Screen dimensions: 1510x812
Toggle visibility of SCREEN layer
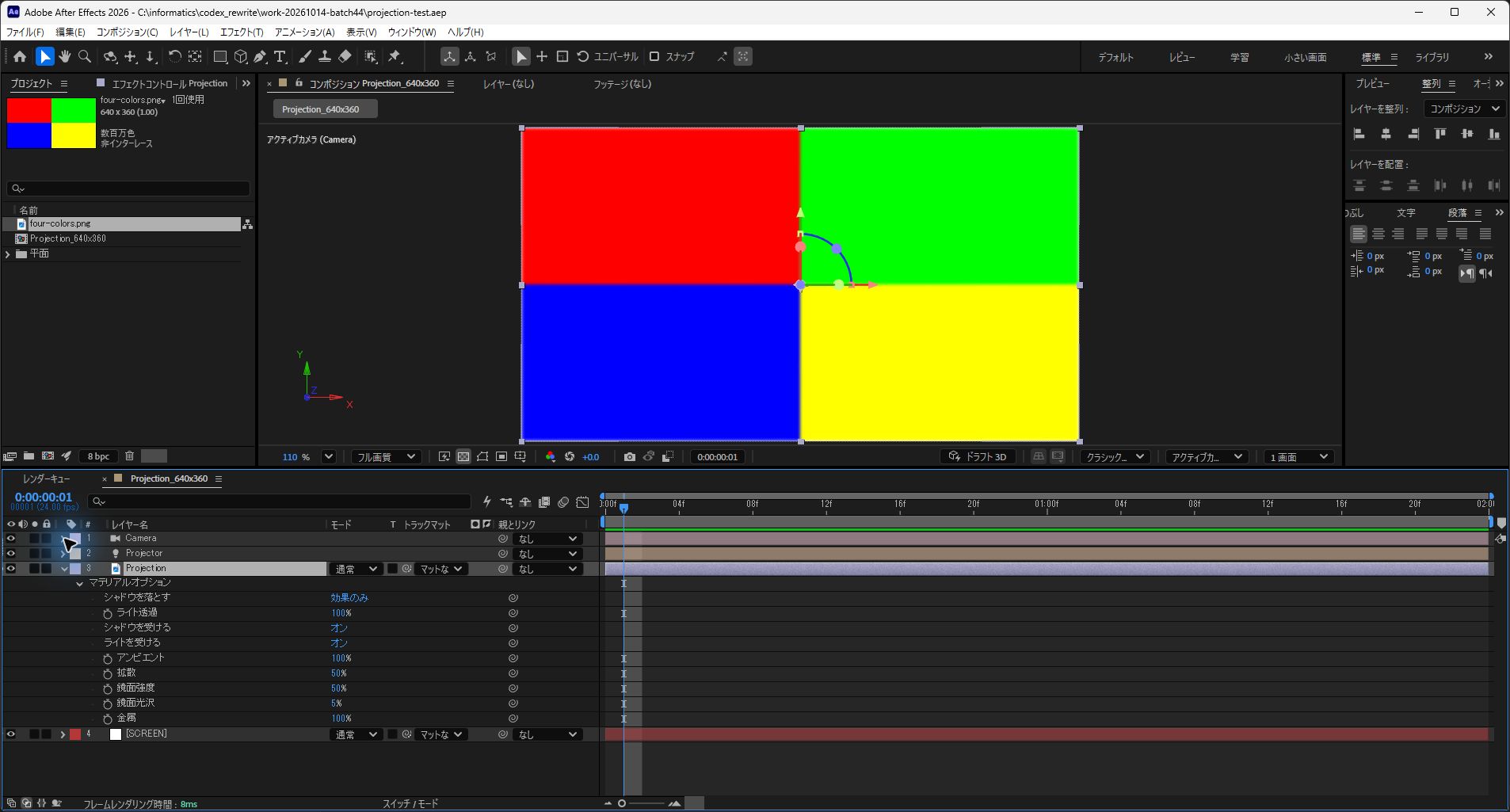click(11, 734)
